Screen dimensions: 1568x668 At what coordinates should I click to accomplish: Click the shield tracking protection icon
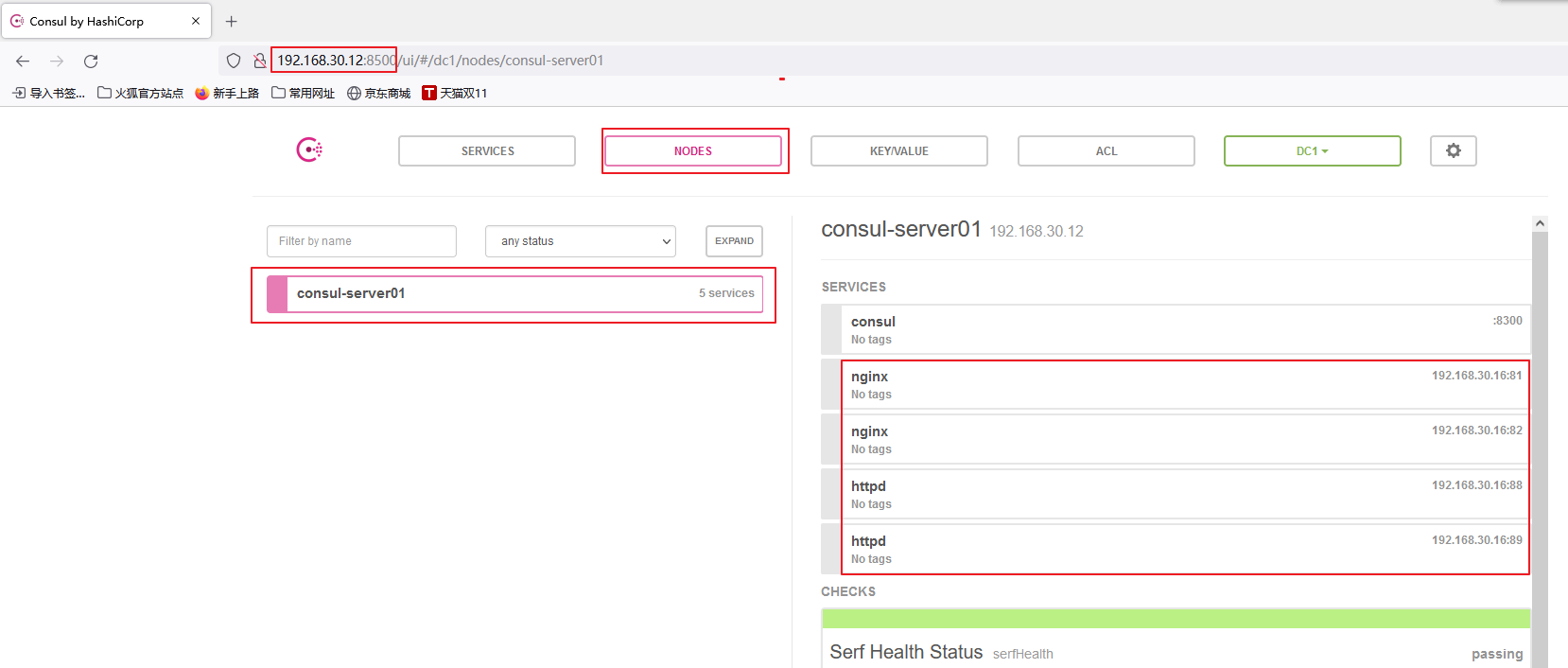tap(234, 61)
